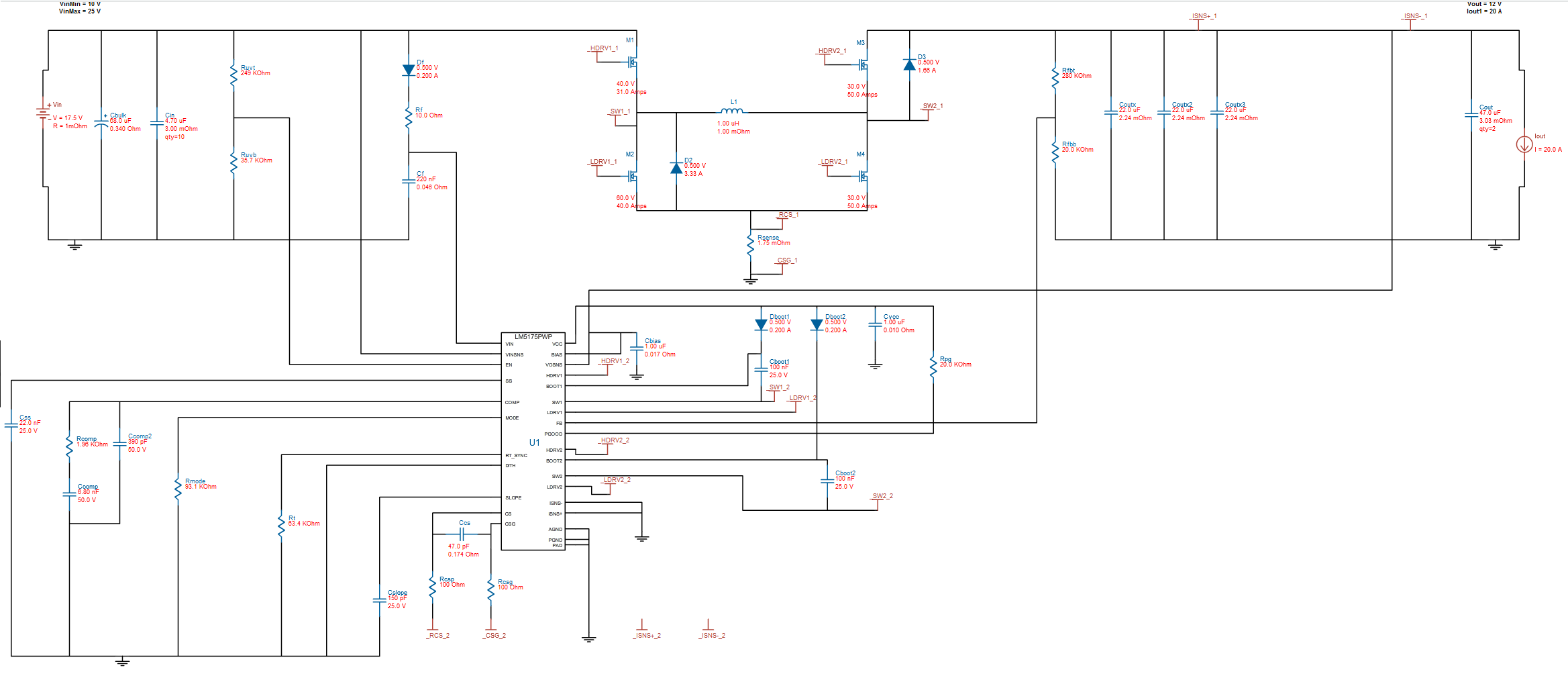Select the Cboot2 bootstrap capacitor

[826, 481]
